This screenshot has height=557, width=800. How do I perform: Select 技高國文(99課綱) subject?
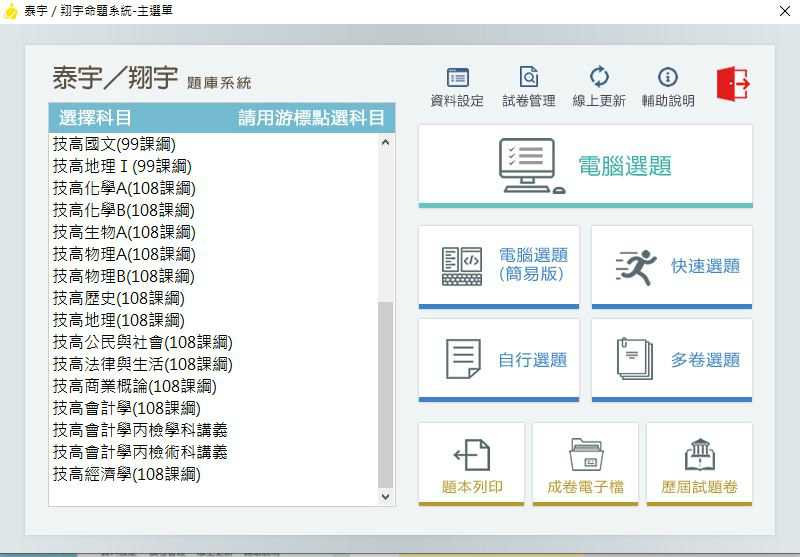click(213, 144)
